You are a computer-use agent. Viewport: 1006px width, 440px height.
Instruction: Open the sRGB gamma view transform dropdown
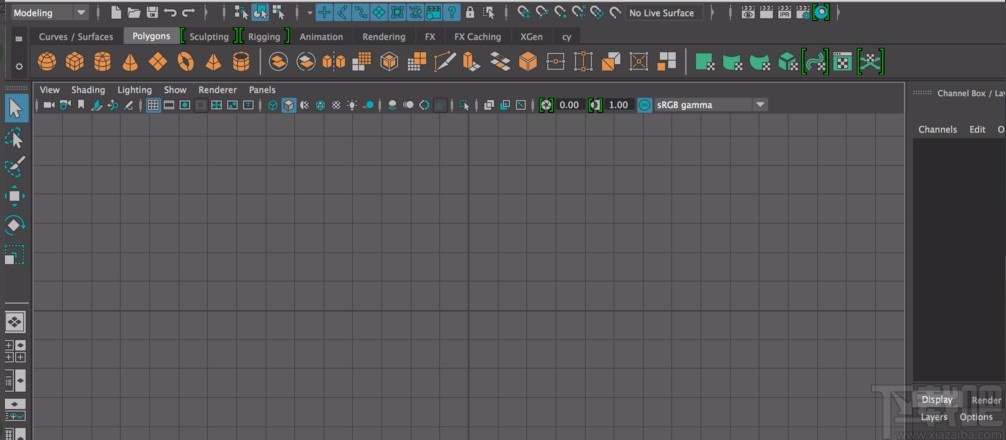[x=711, y=105]
